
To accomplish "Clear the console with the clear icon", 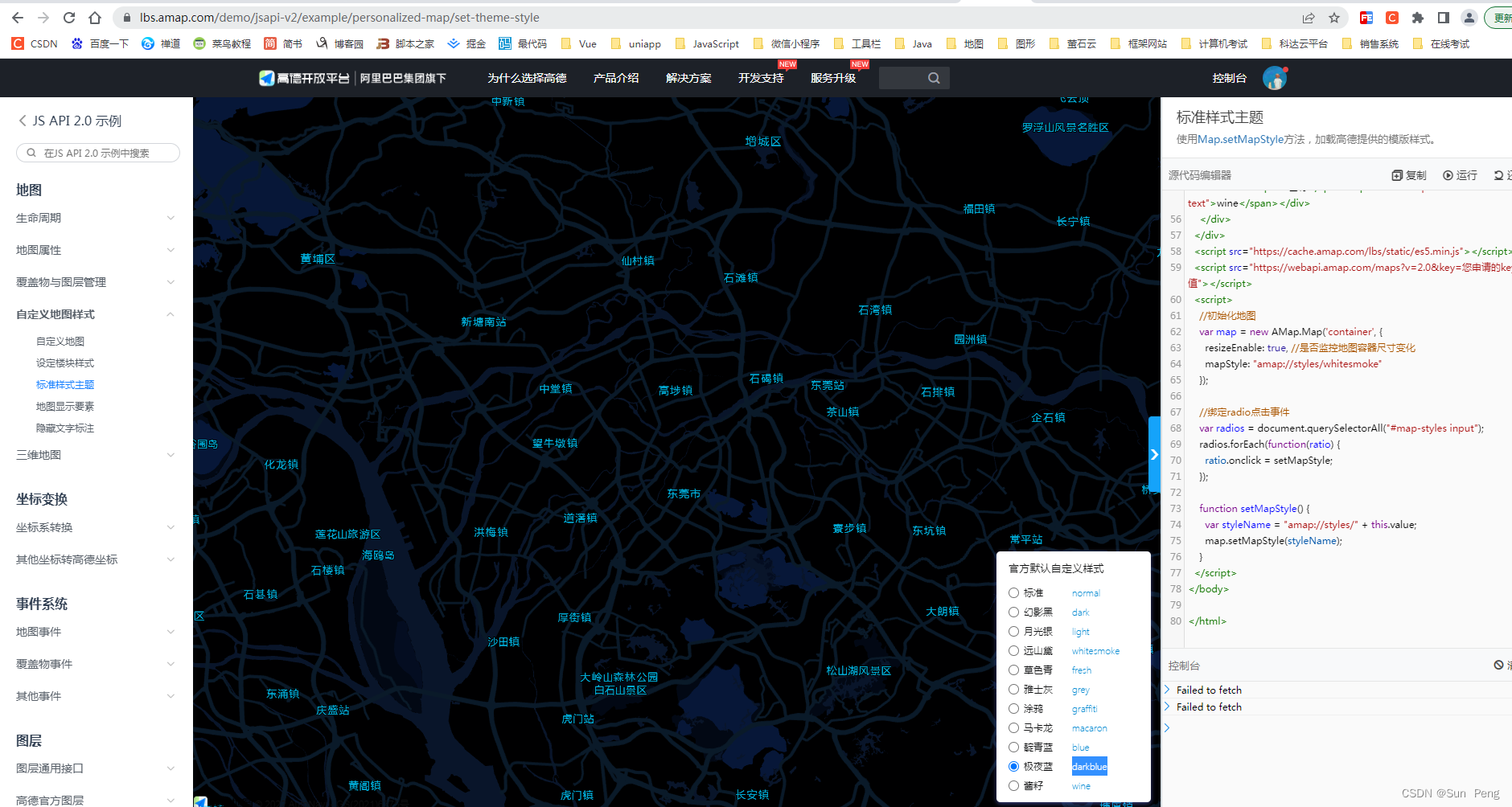I will point(1499,665).
